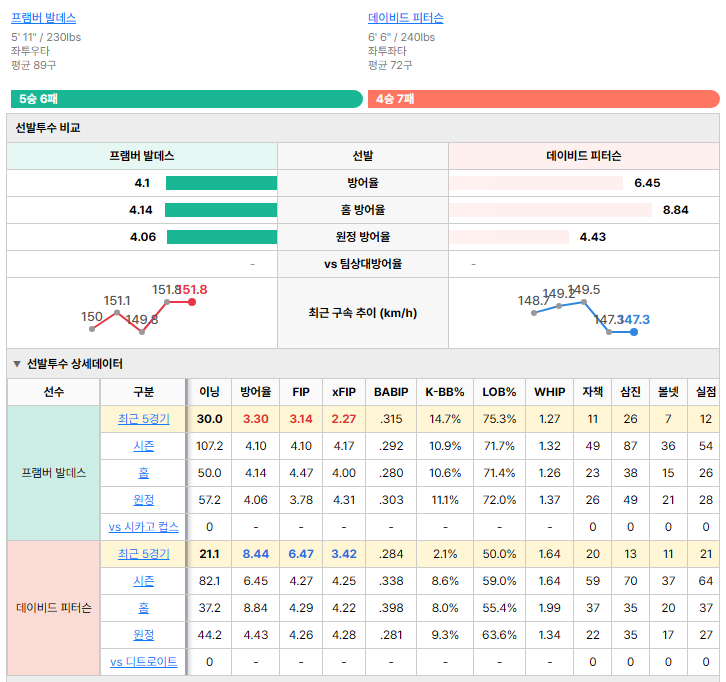The width and height of the screenshot is (726, 682).
Task: Click the 1.99 WHIP cell
Action: tap(550, 608)
